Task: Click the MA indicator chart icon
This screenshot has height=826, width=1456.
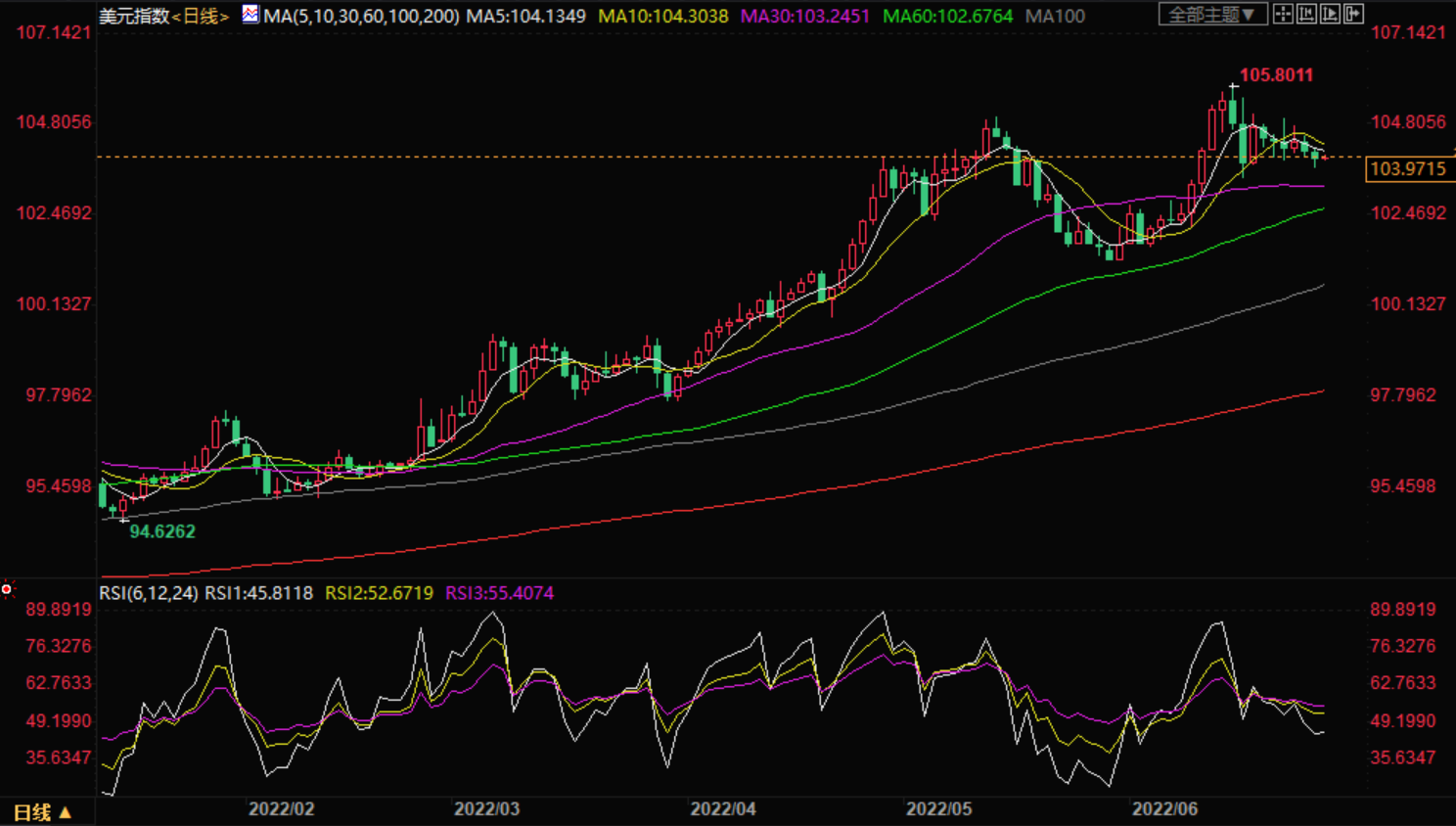Action: pos(250,15)
